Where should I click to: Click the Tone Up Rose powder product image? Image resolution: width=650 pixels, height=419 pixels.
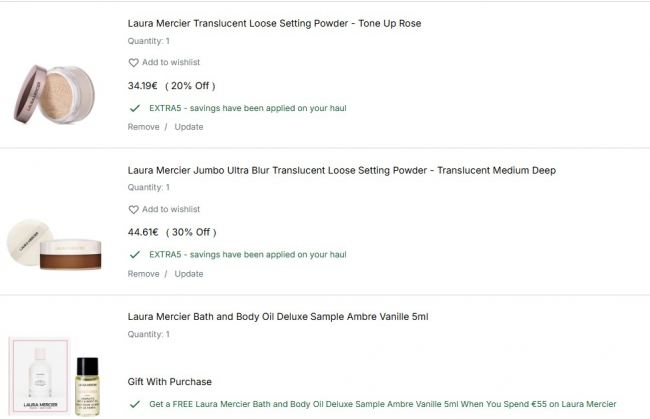click(55, 93)
